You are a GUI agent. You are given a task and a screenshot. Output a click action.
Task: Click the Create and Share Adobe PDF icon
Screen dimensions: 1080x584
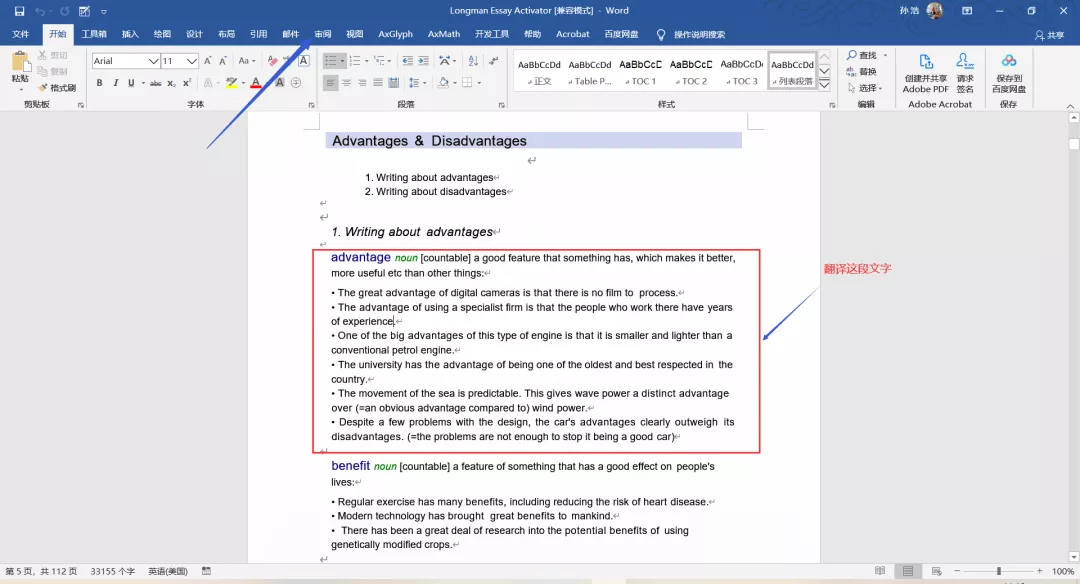[x=925, y=71]
